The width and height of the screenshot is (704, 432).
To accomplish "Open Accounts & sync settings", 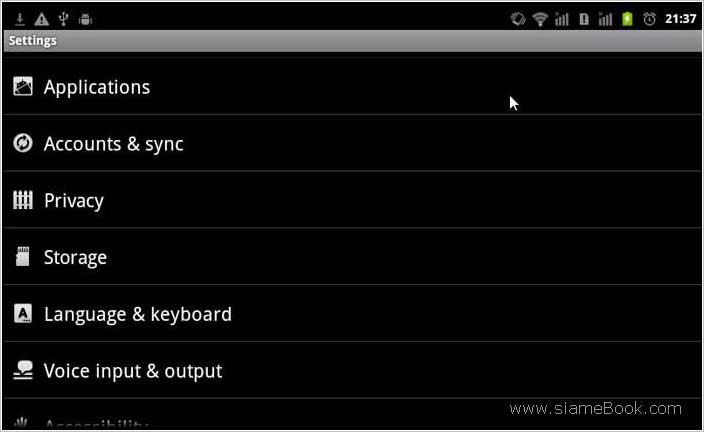I will point(352,143).
